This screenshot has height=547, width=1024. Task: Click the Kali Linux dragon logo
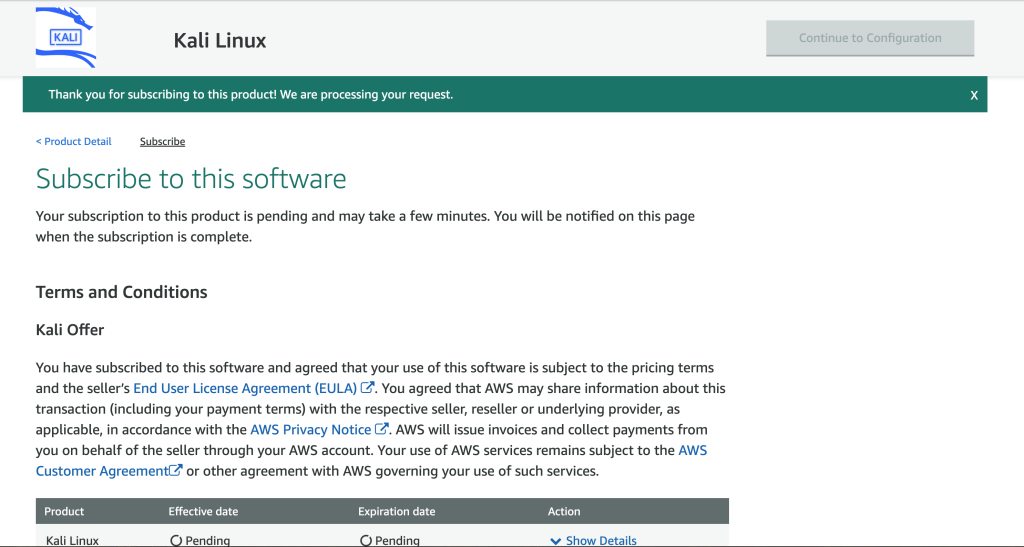(66, 37)
